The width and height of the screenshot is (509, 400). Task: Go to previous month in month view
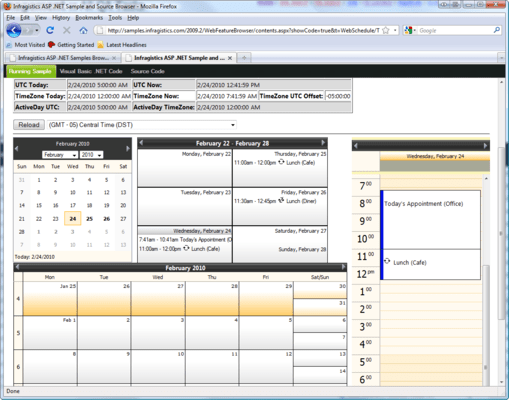[17, 267]
